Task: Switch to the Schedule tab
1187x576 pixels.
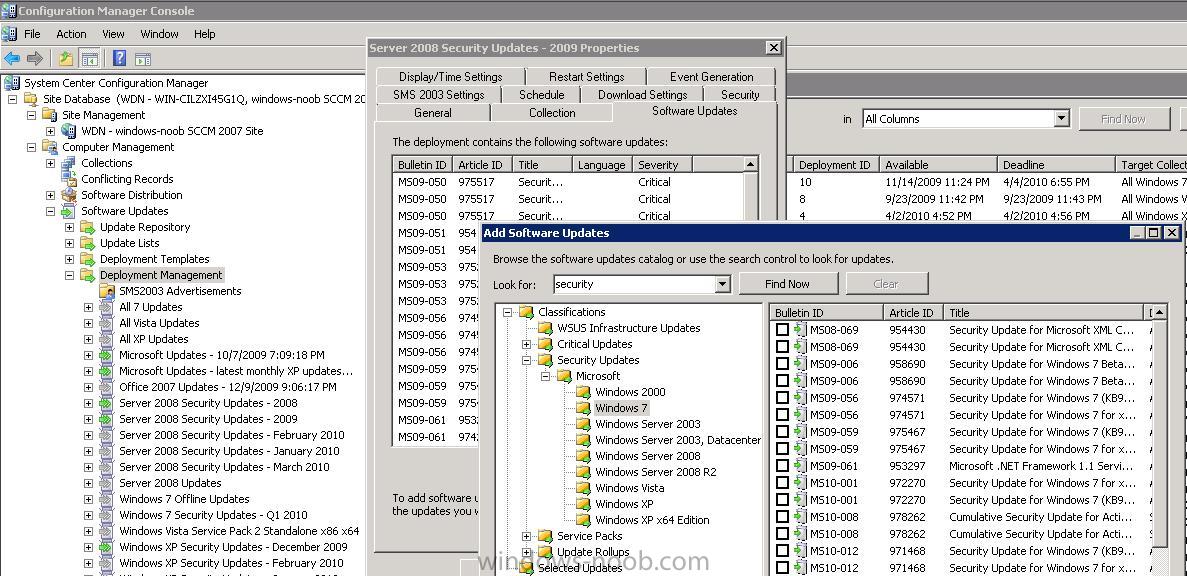Action: (541, 95)
